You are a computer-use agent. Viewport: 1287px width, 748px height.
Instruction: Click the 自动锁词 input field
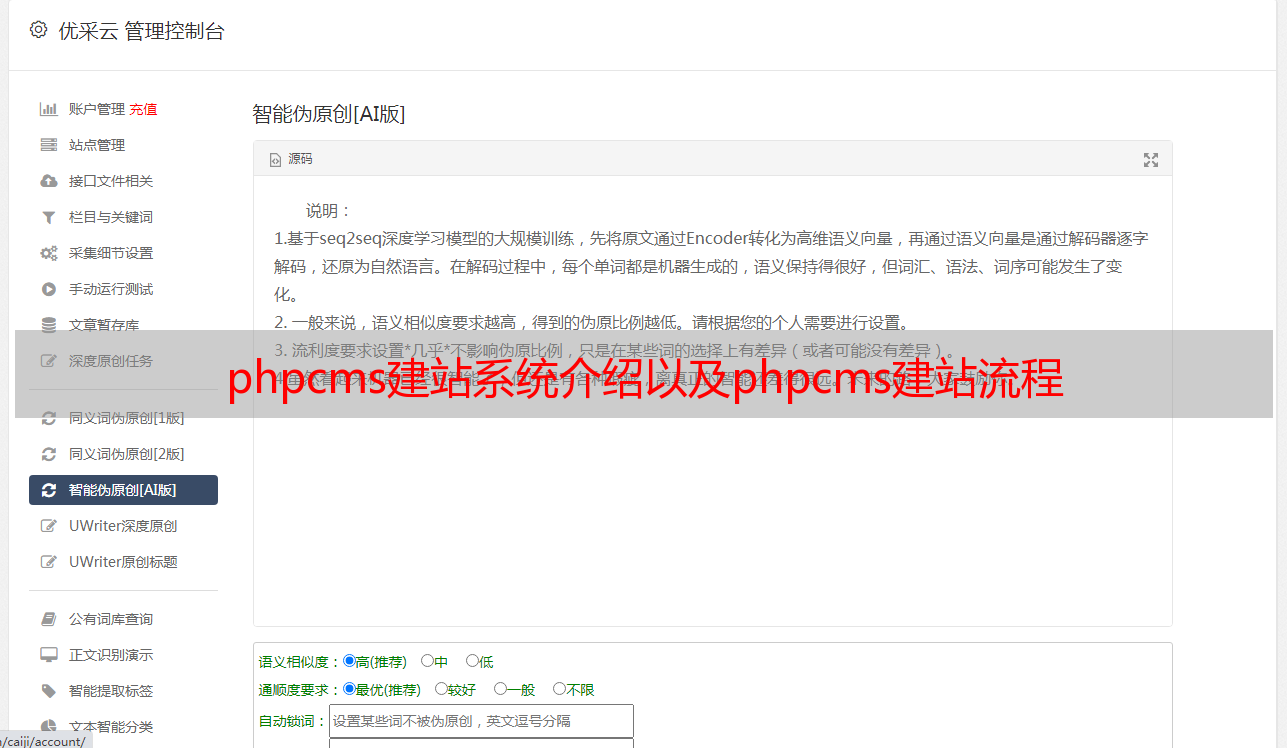481,721
